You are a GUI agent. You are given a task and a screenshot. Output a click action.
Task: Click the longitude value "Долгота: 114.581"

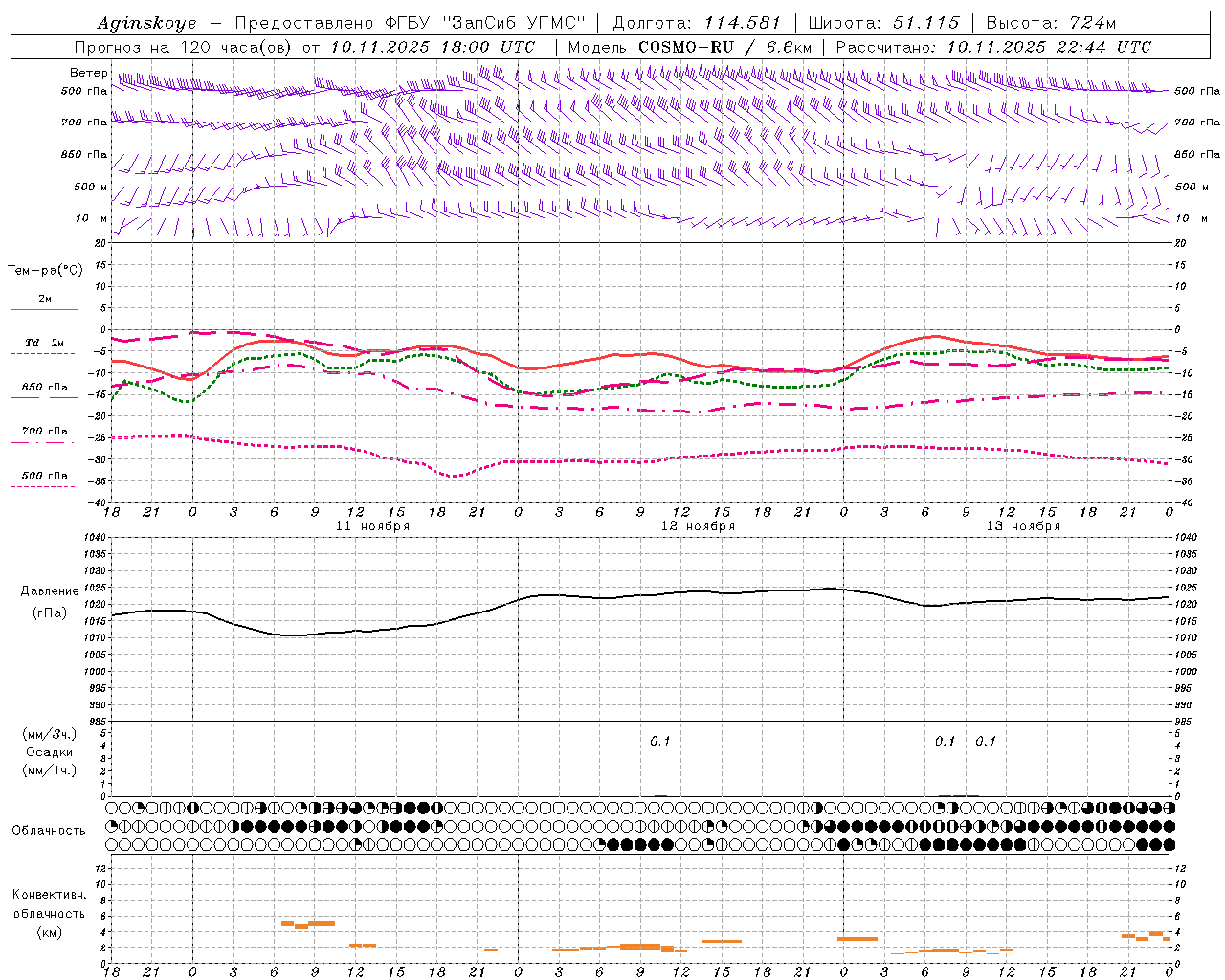click(697, 23)
